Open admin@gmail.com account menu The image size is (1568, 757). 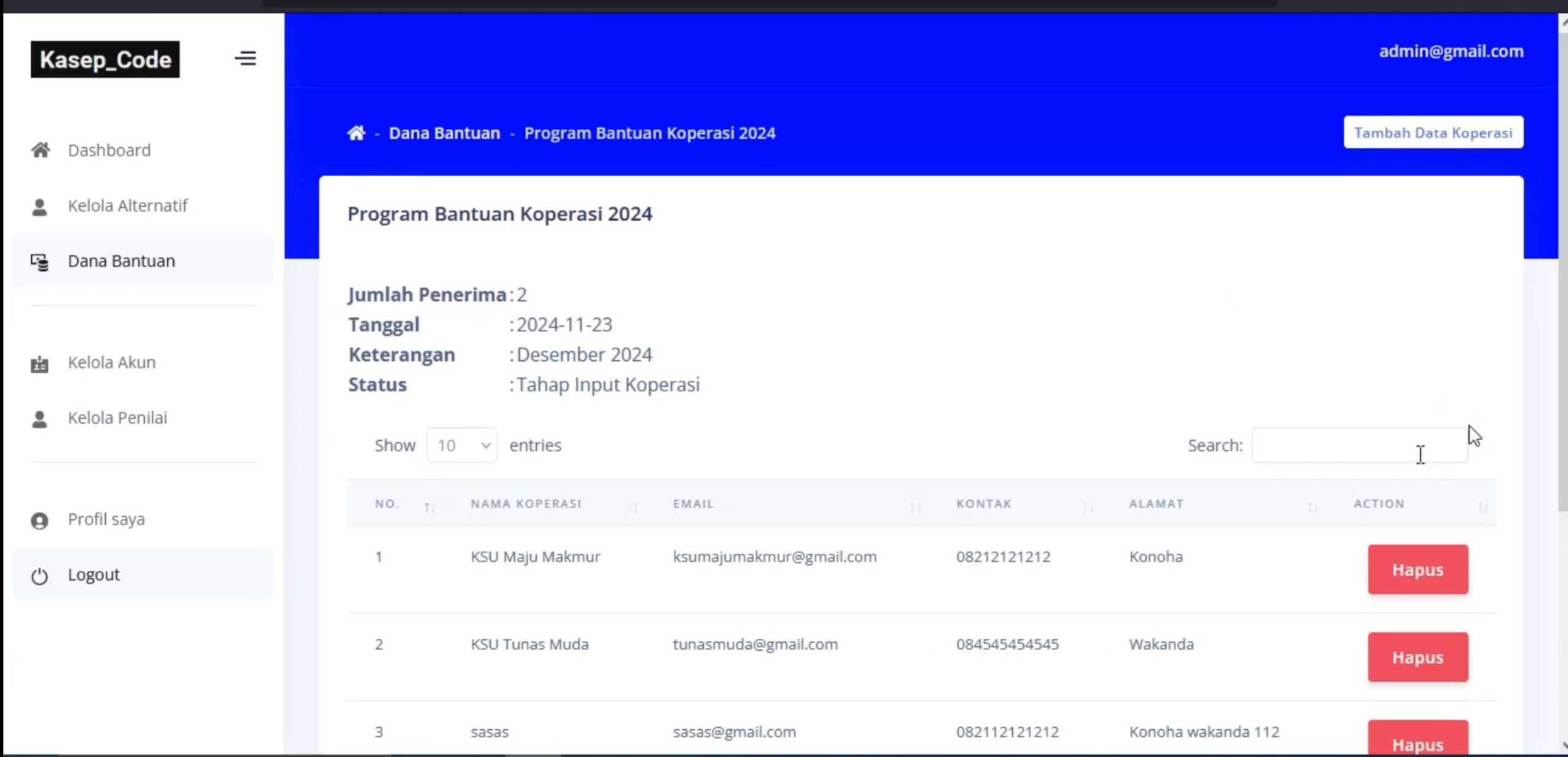(1451, 51)
